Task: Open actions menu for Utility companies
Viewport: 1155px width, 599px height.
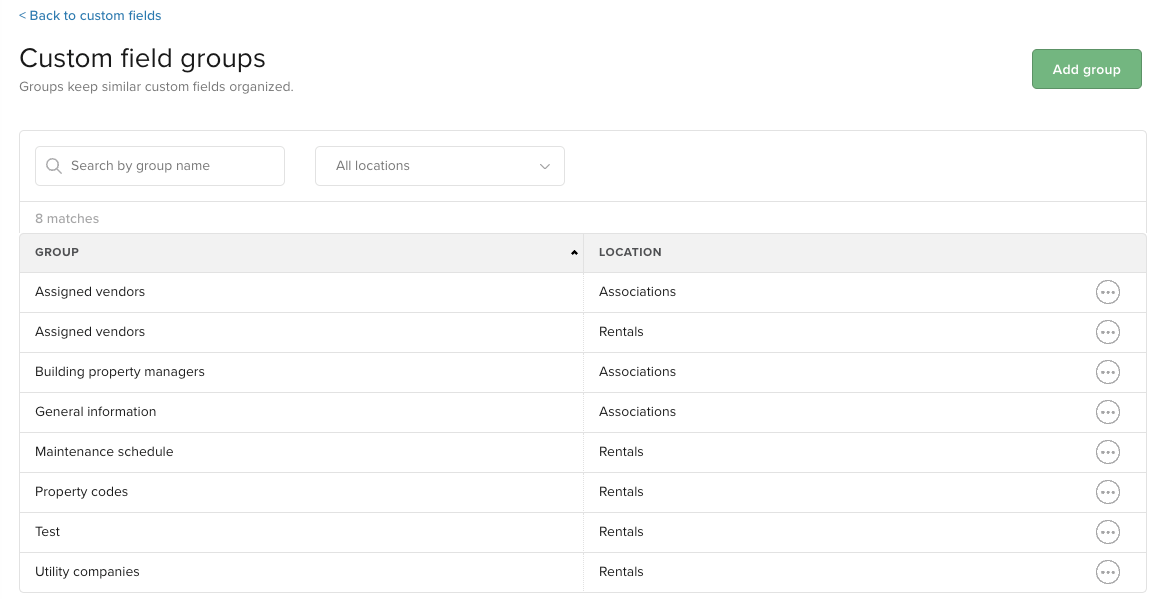Action: point(1108,572)
